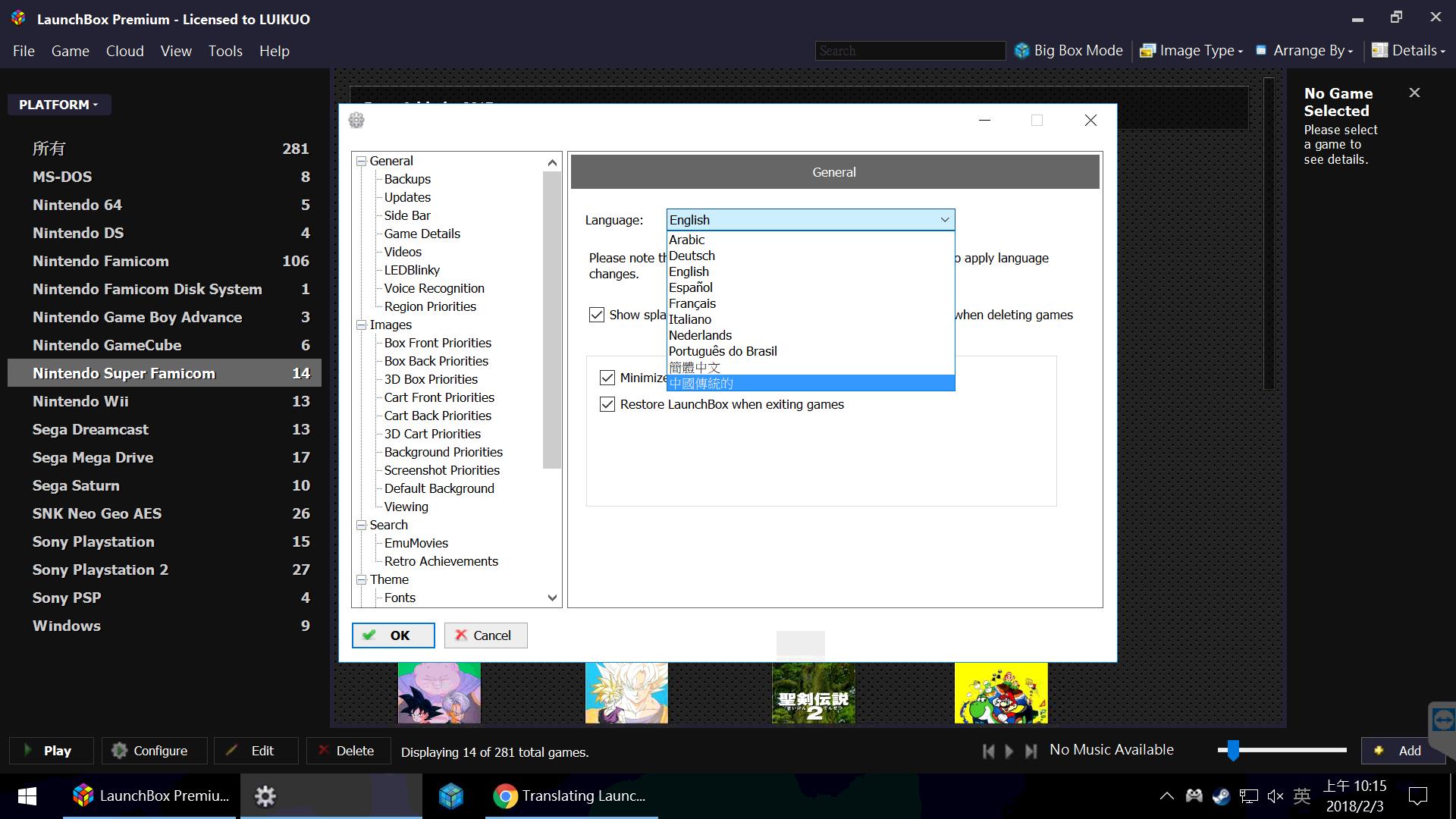
Task: Click the game controller tray icon
Action: (1194, 796)
